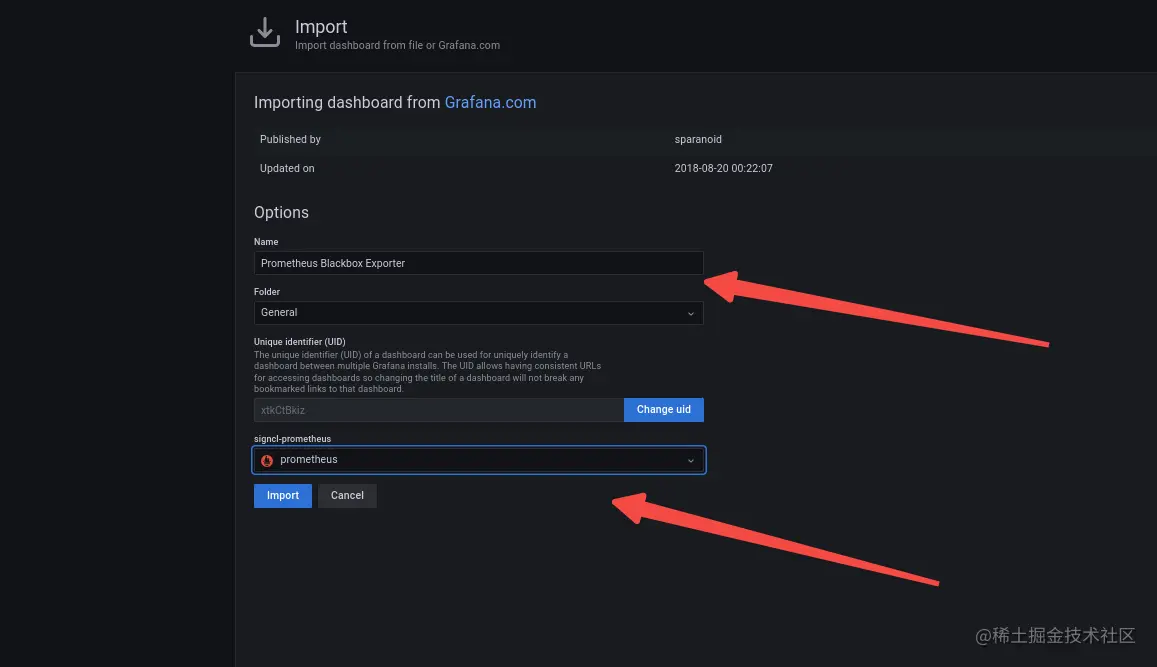Click the Unique identifier (UID) label

point(300,342)
